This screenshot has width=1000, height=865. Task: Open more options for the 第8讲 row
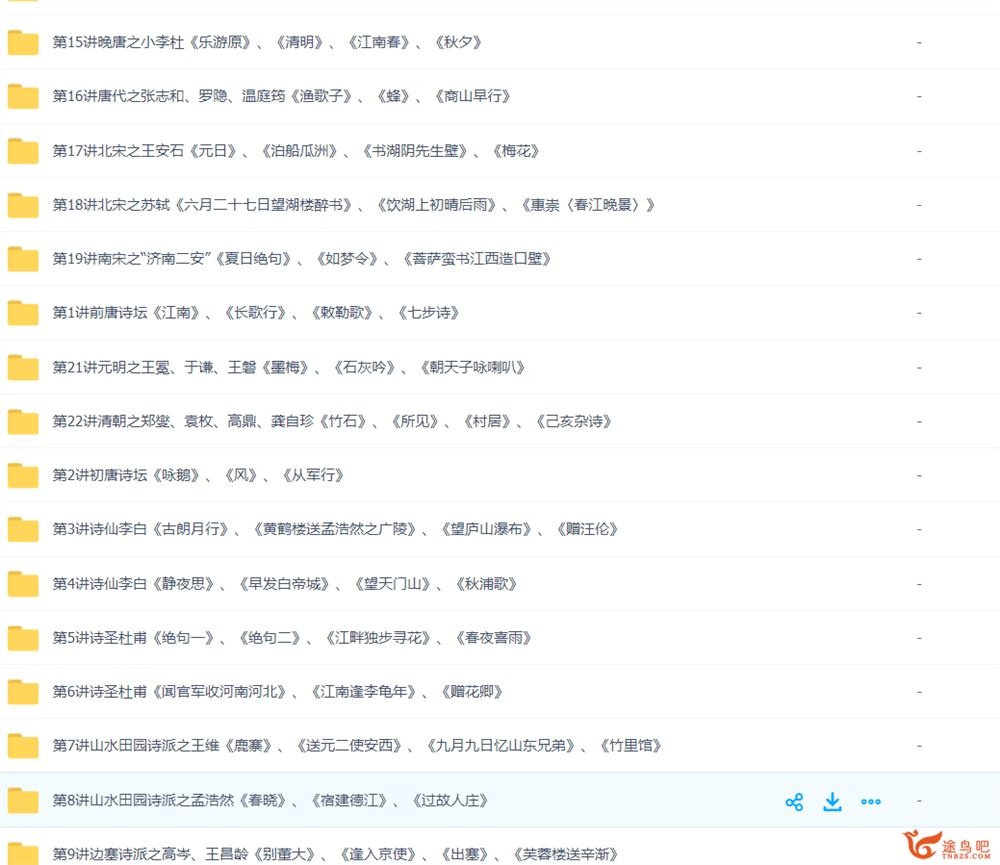[x=871, y=801]
